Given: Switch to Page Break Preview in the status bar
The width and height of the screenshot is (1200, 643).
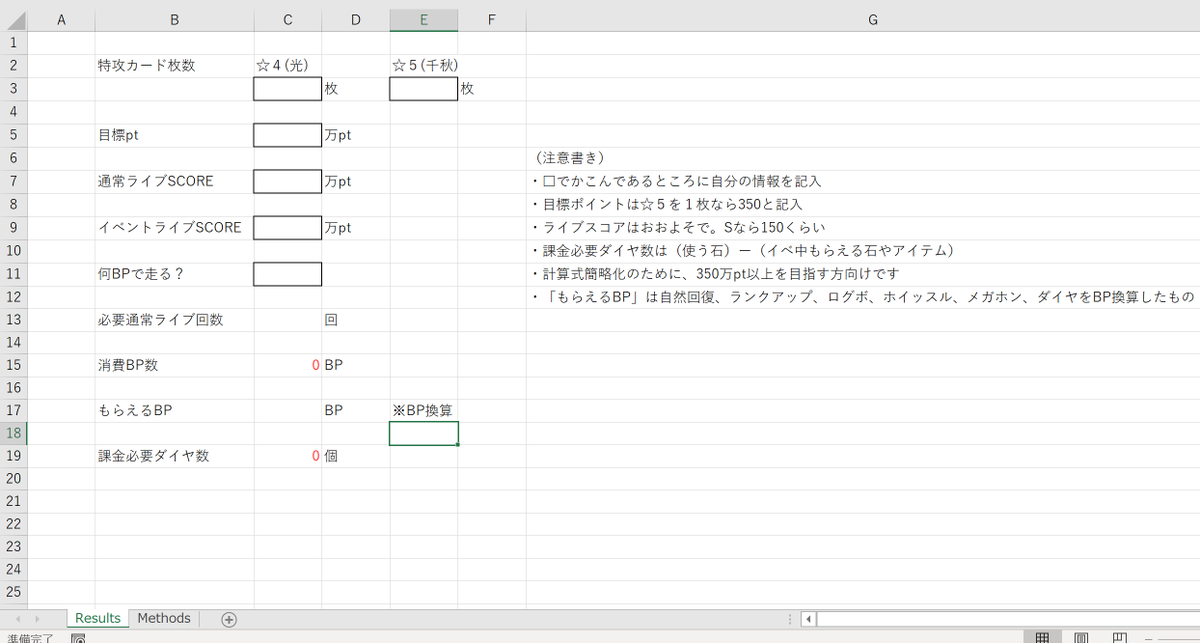Looking at the screenshot, I should tap(1120, 637).
